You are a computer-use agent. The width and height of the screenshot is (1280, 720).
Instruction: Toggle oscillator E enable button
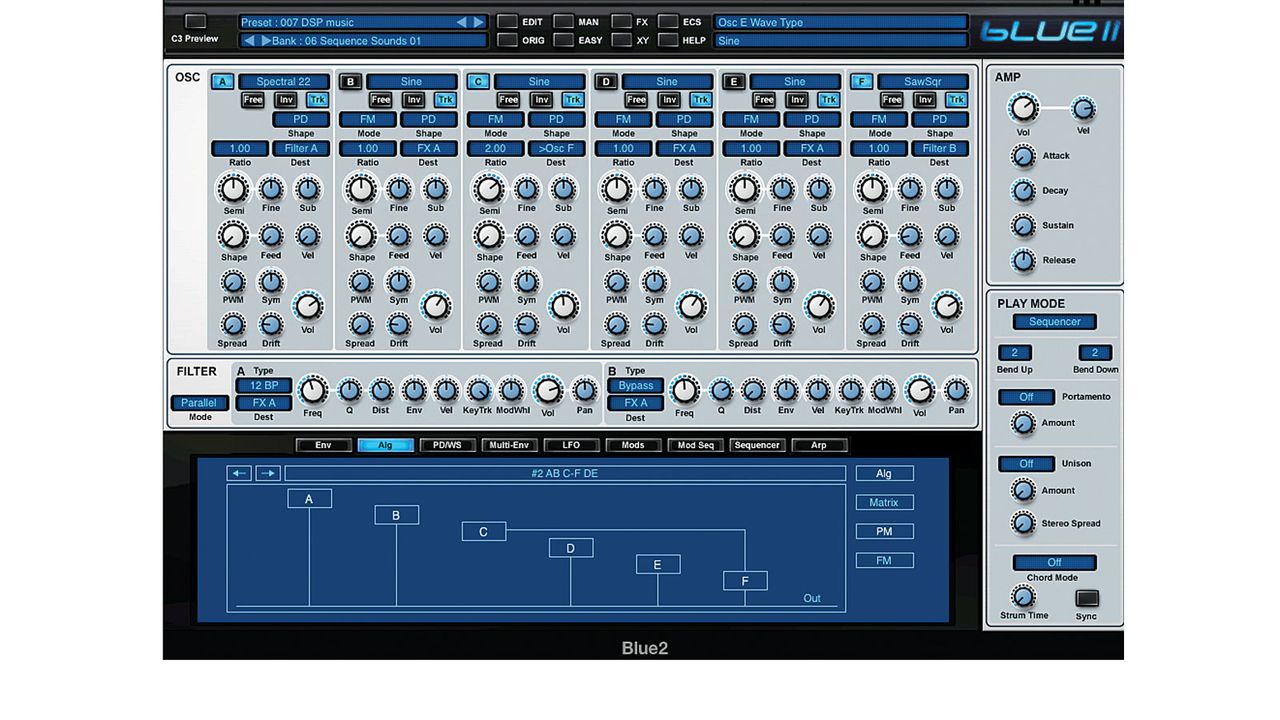point(734,82)
